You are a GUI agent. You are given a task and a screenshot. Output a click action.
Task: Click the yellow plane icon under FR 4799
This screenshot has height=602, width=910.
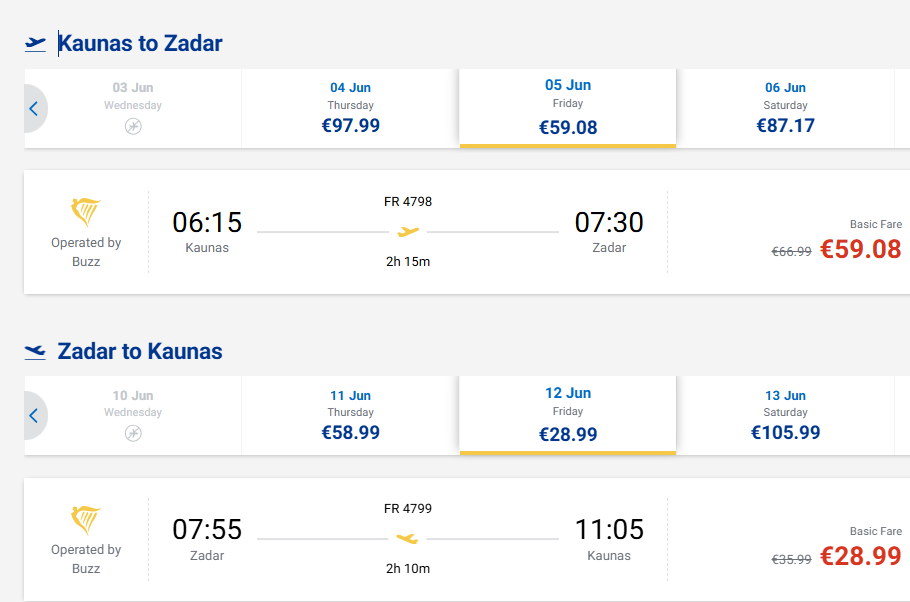point(408,539)
